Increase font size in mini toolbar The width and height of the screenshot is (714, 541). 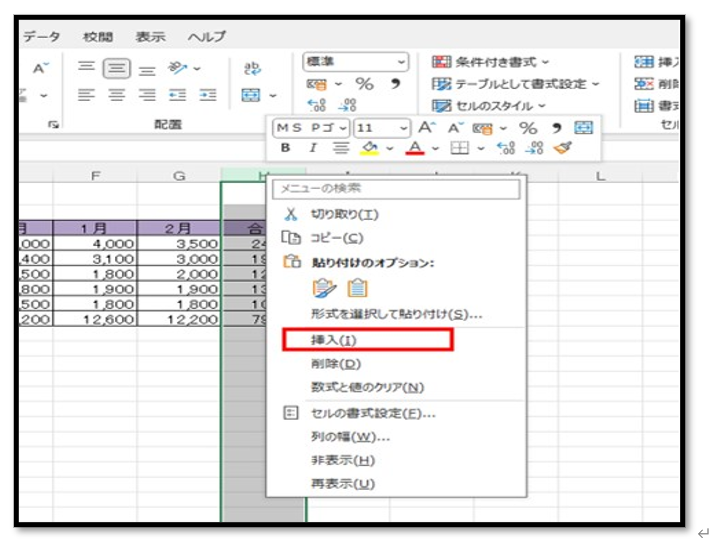pyautogui.click(x=427, y=128)
